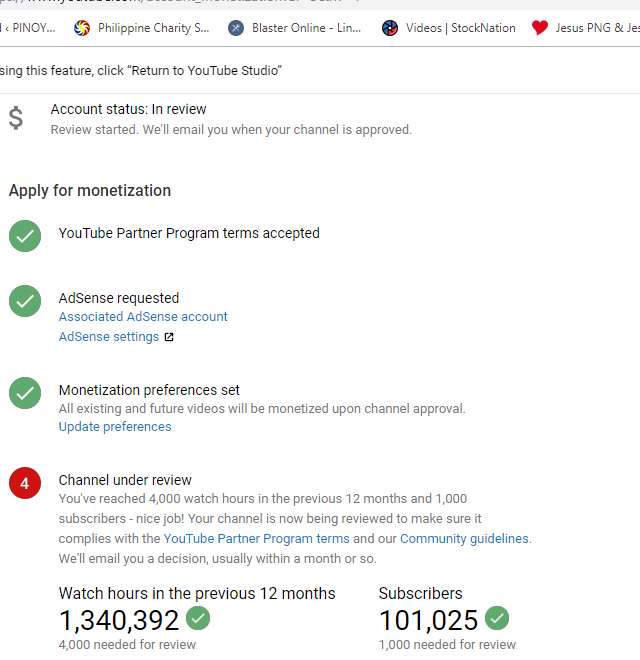Click the 'Apply for monetization' heading
Image resolution: width=640 pixels, height=660 pixels.
click(90, 191)
